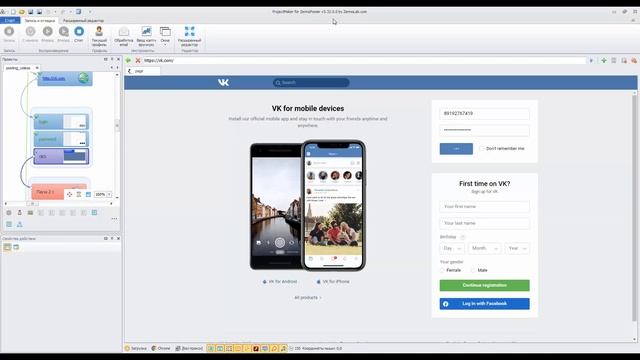Click the open folder icon in the quick access bar
Image resolution: width=640 pixels, height=360 pixels.
[22, 12]
